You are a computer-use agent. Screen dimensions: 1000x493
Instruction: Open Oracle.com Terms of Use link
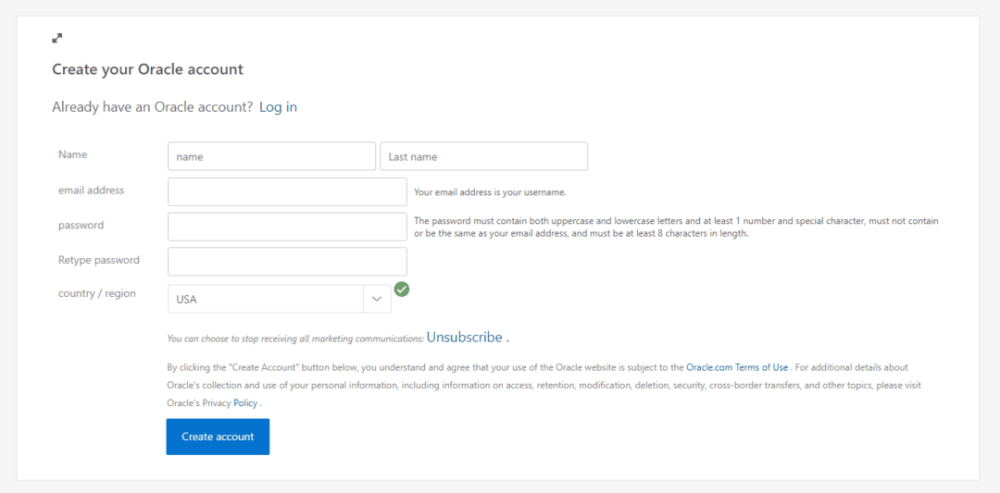[737, 368]
